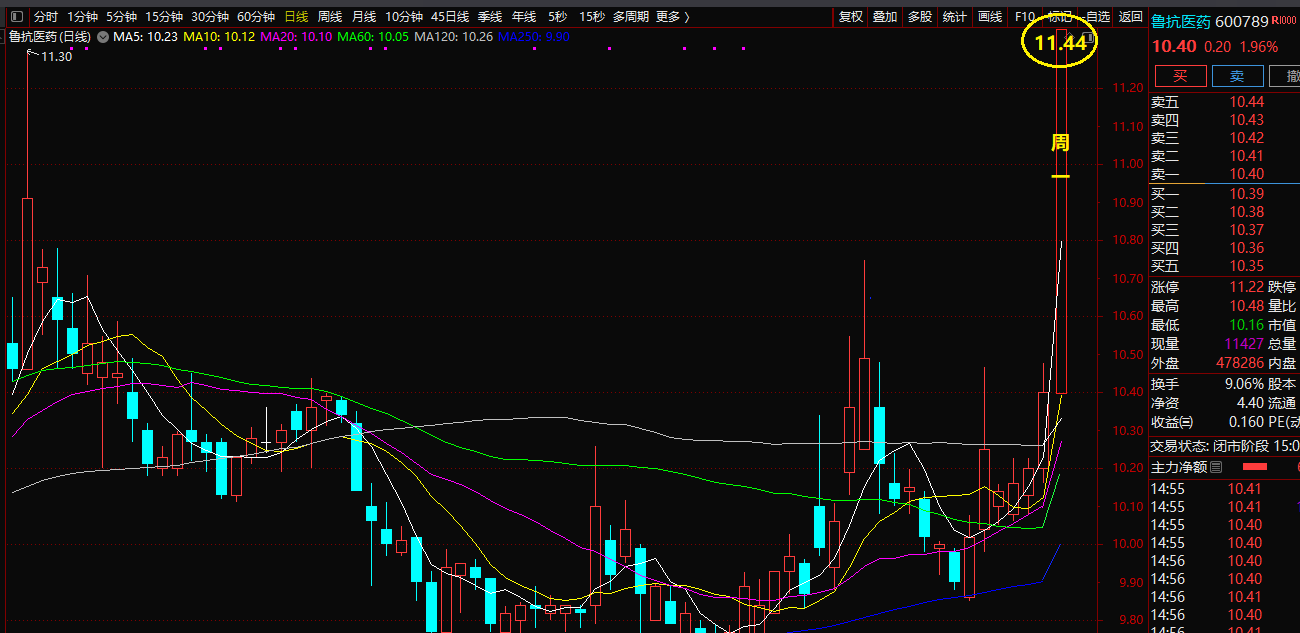
Task: Click the 最高 value 10.48
Action: pos(1247,306)
